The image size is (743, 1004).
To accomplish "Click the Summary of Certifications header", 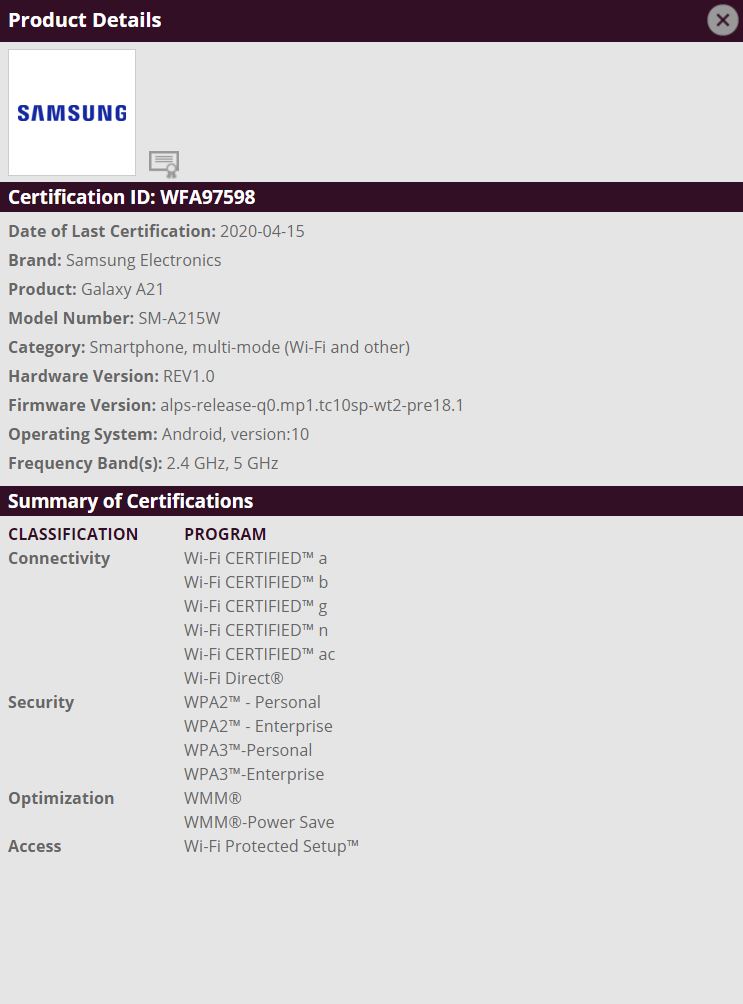I will click(131, 501).
